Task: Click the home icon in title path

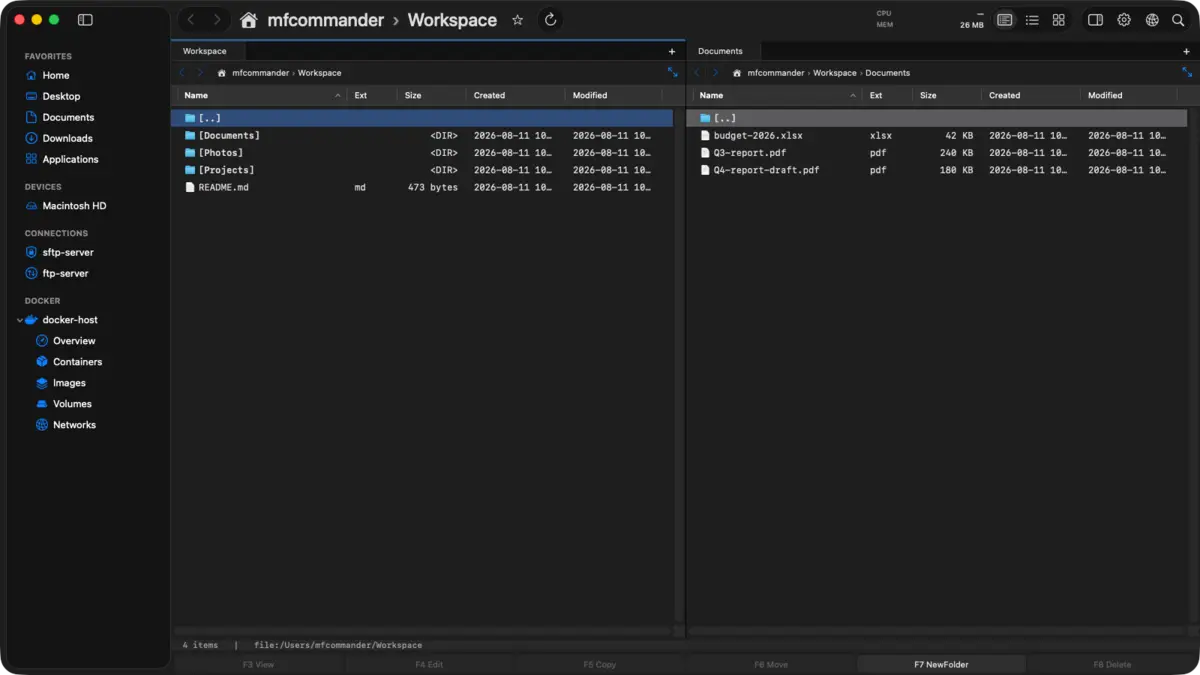Action: pos(249,20)
